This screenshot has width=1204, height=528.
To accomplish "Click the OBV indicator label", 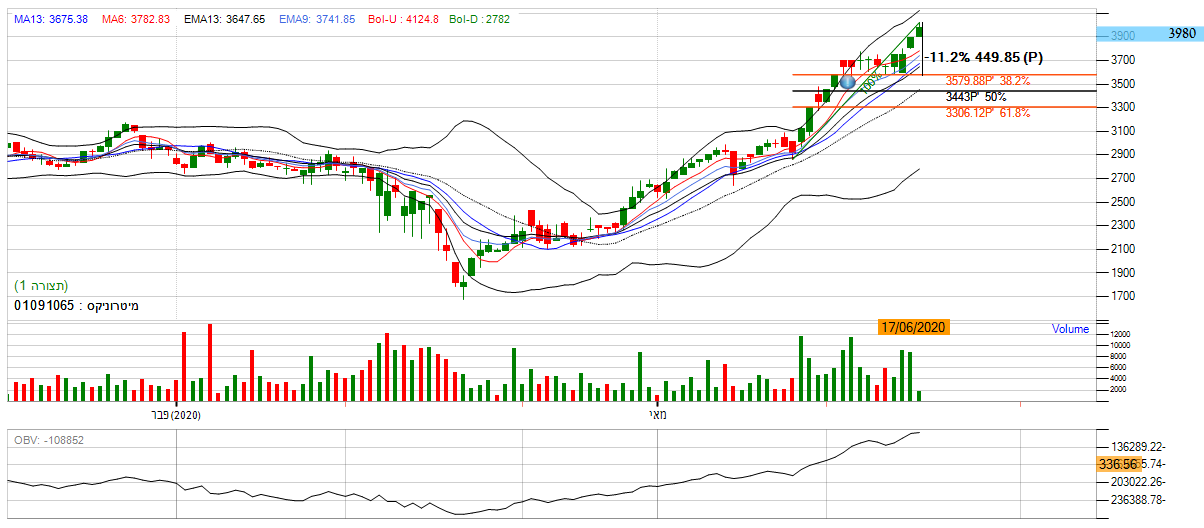I will [48, 440].
